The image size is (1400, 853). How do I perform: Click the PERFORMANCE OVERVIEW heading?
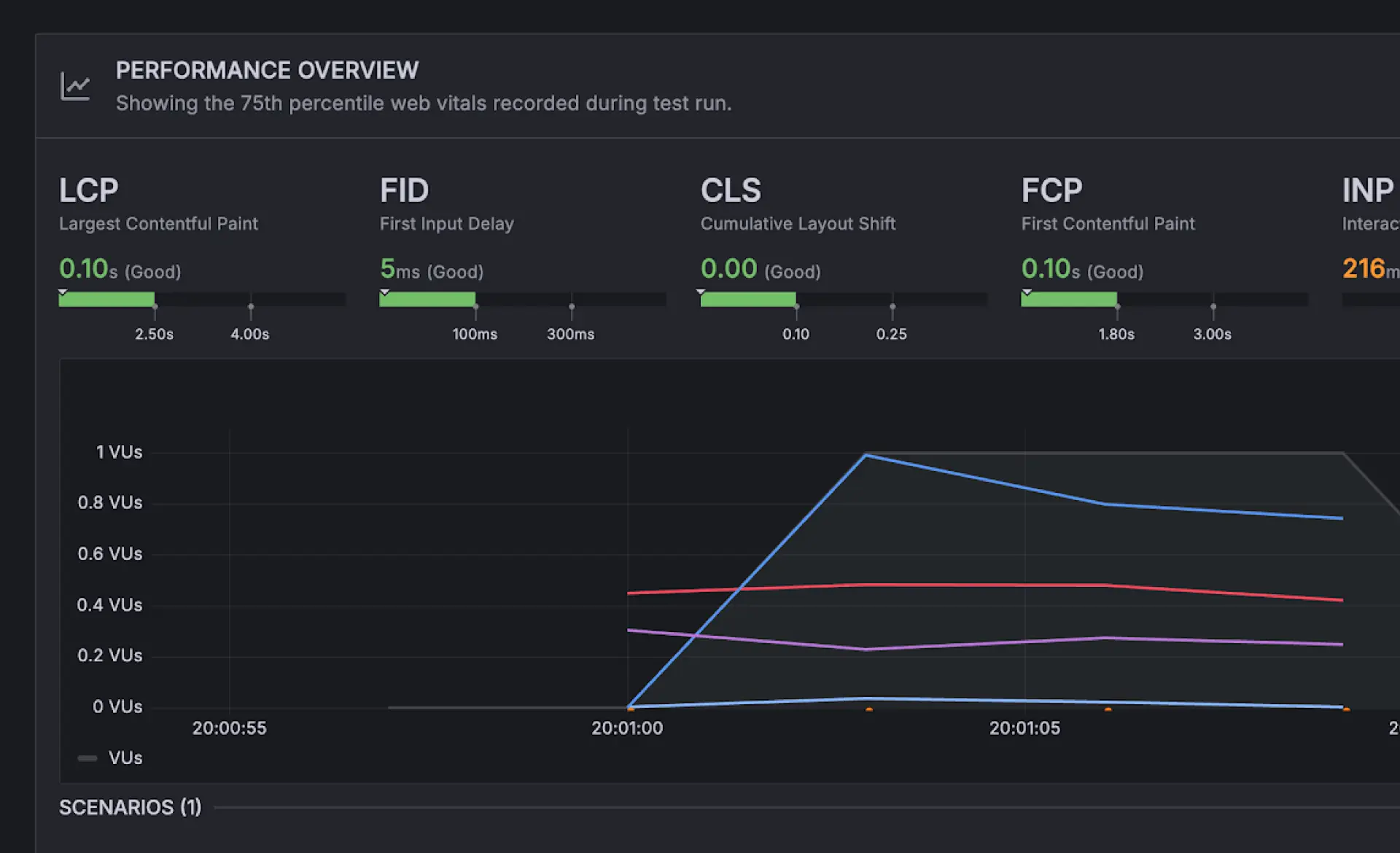click(x=267, y=70)
